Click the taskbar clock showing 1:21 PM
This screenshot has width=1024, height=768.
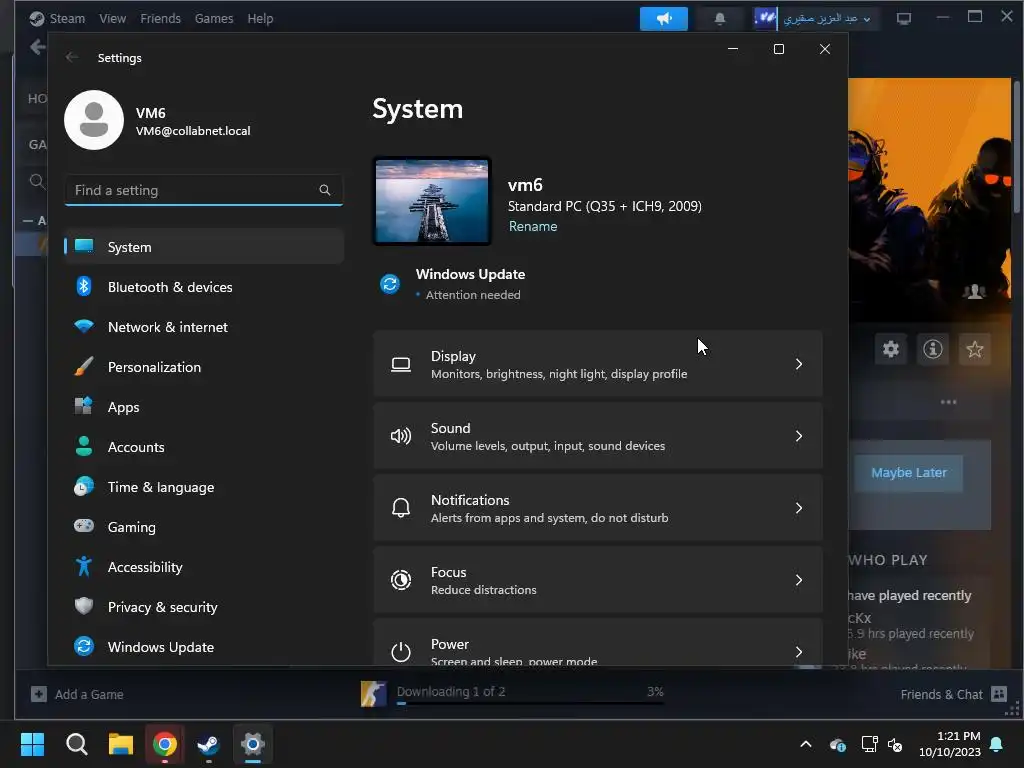point(950,744)
